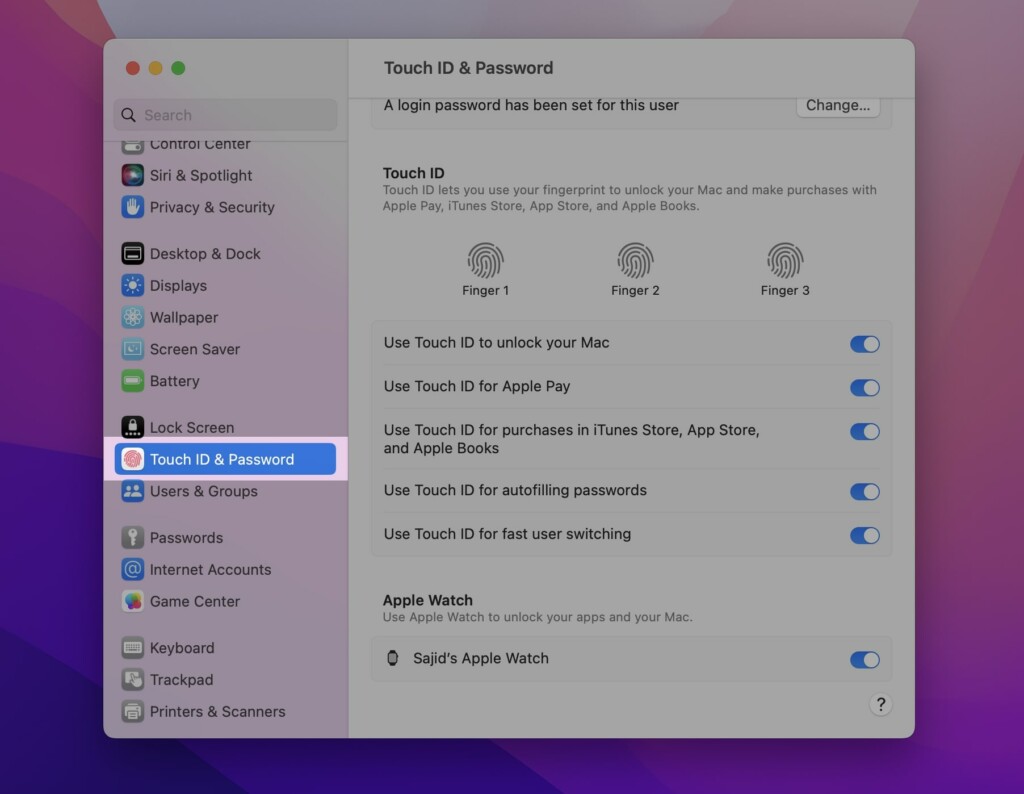Open Privacy & Security hand icon
1024x794 pixels.
click(133, 207)
